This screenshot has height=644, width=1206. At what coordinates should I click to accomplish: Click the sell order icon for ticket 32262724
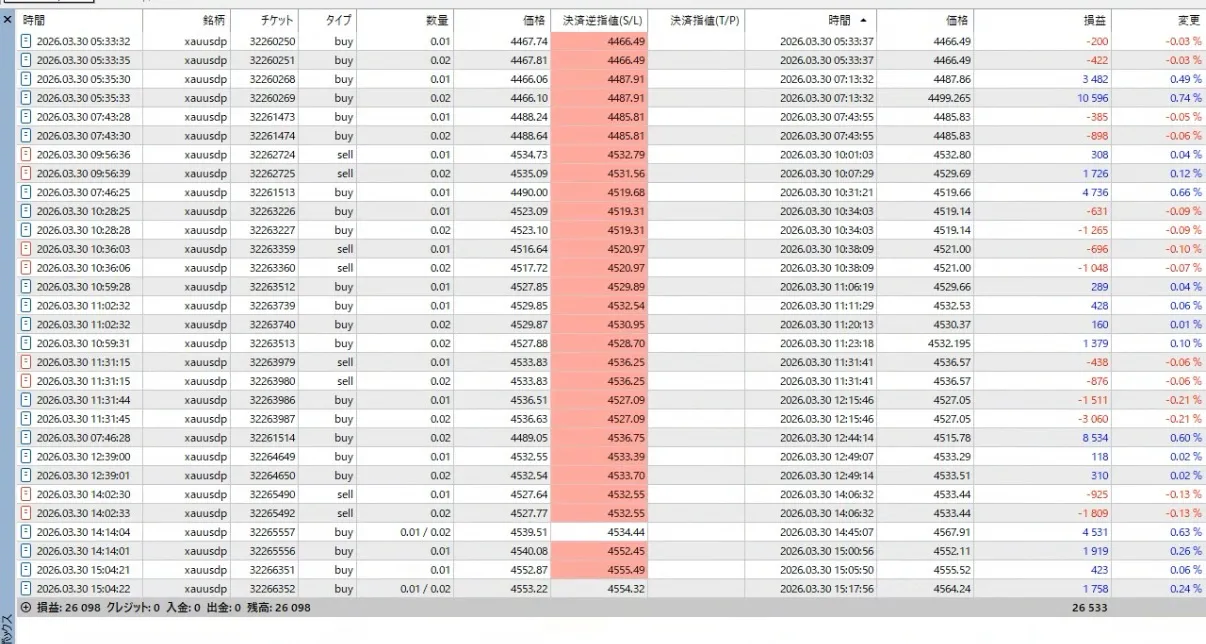click(27, 155)
